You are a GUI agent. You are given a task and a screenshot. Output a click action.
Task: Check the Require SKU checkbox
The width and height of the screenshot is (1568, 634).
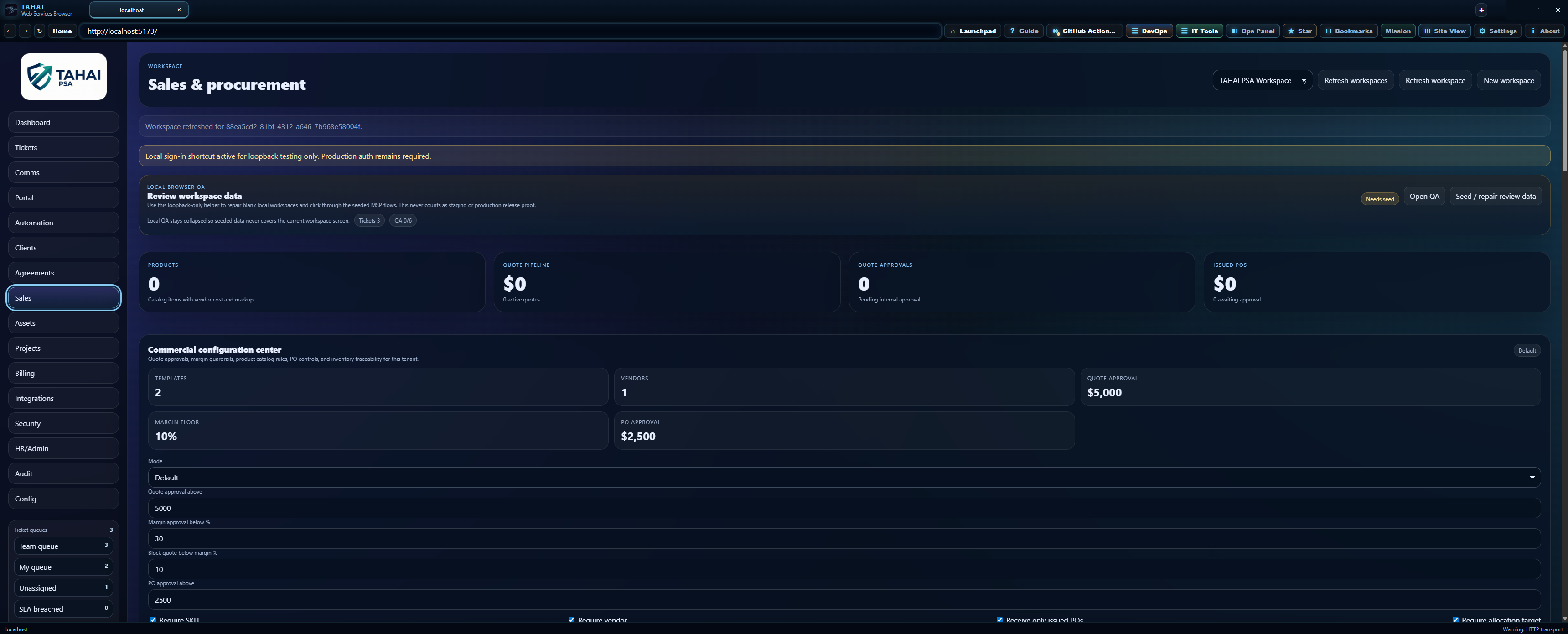point(153,619)
